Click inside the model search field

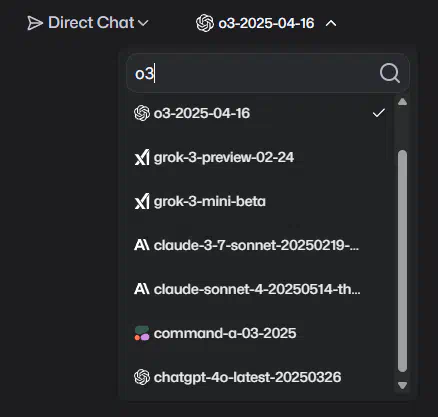[x=253, y=73]
